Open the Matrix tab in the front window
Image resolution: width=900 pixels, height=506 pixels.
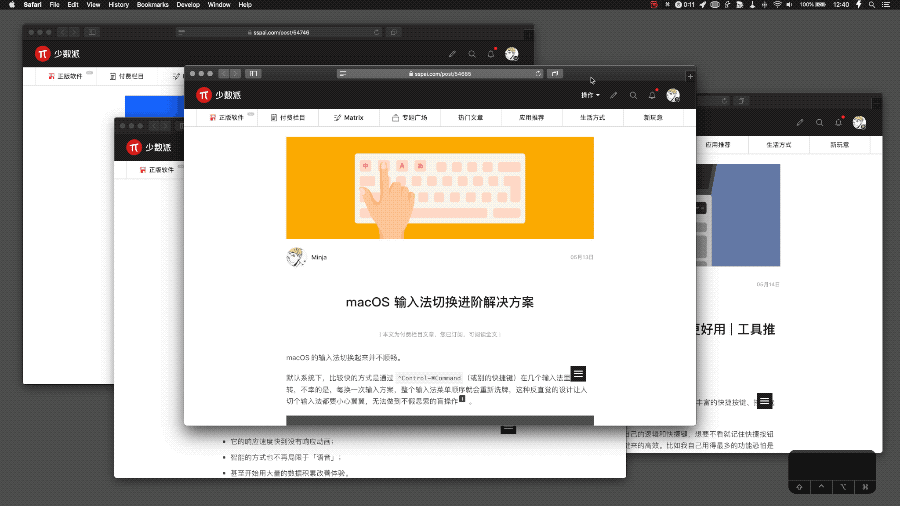click(x=348, y=118)
